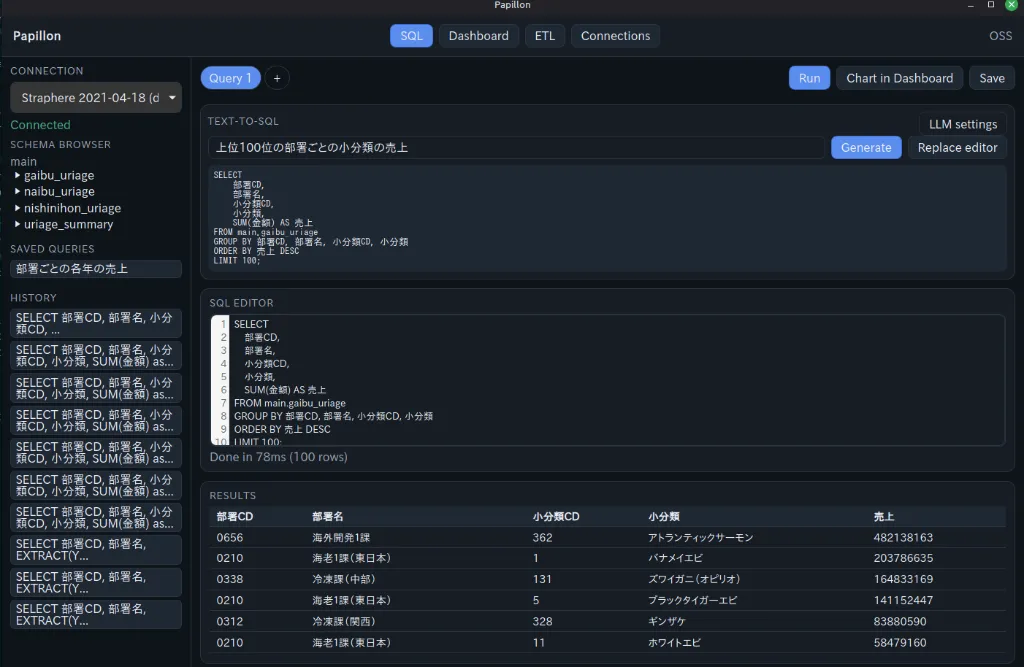This screenshot has height=667, width=1024.
Task: Add a new query tab
Action: pos(277,78)
